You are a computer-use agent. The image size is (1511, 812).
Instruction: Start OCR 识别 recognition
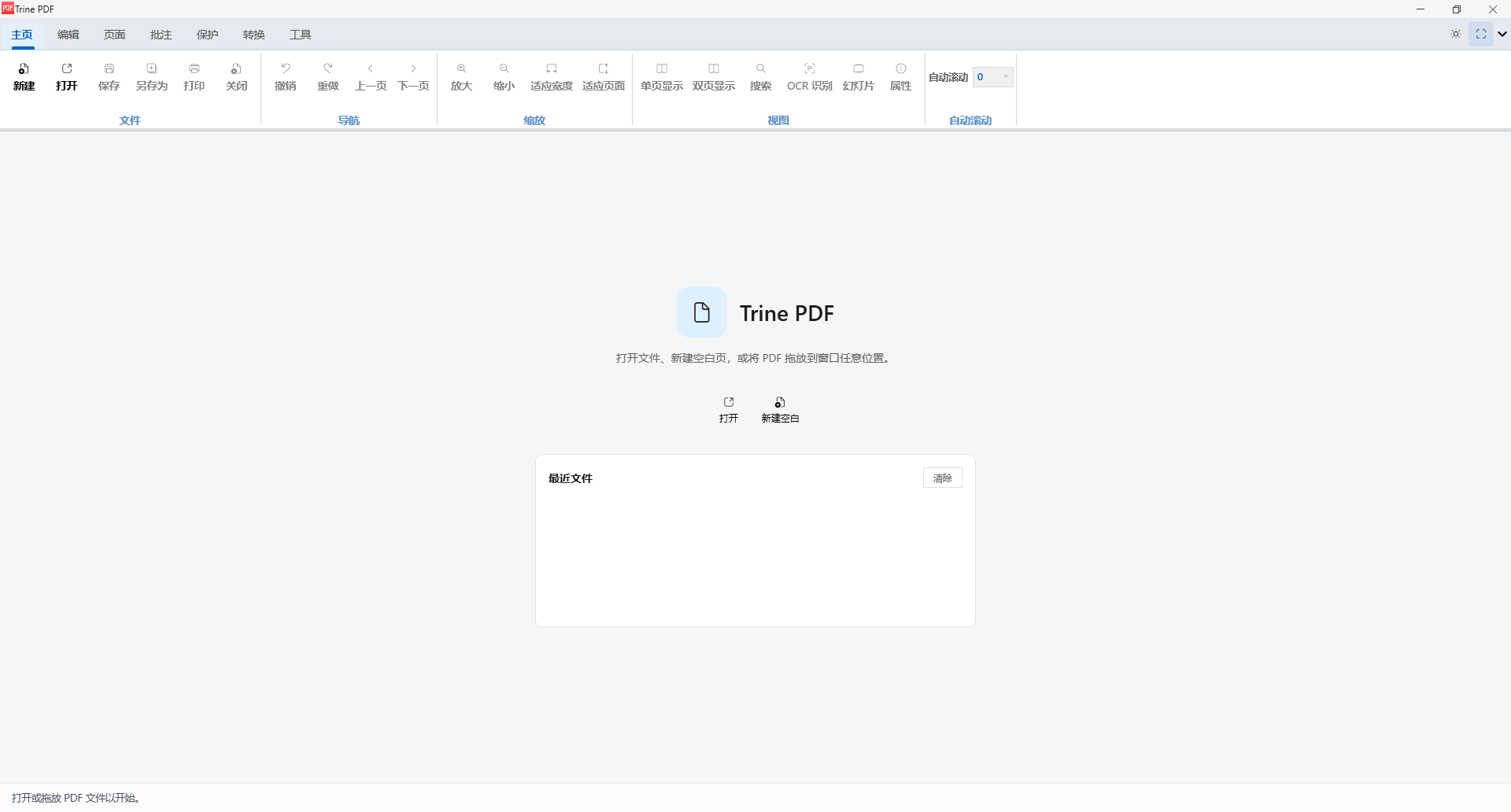(810, 77)
